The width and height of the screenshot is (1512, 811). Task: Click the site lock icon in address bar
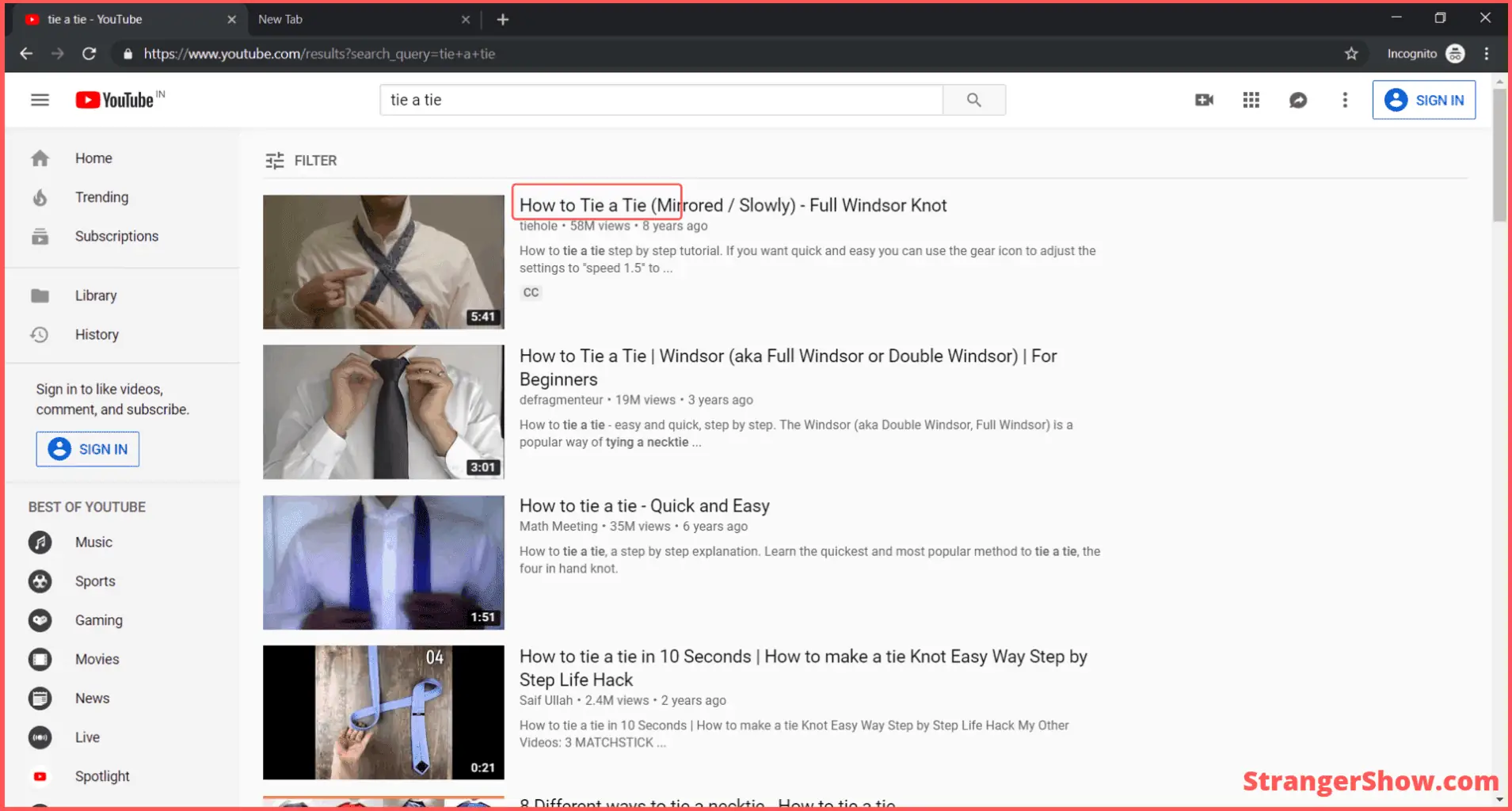tap(127, 54)
